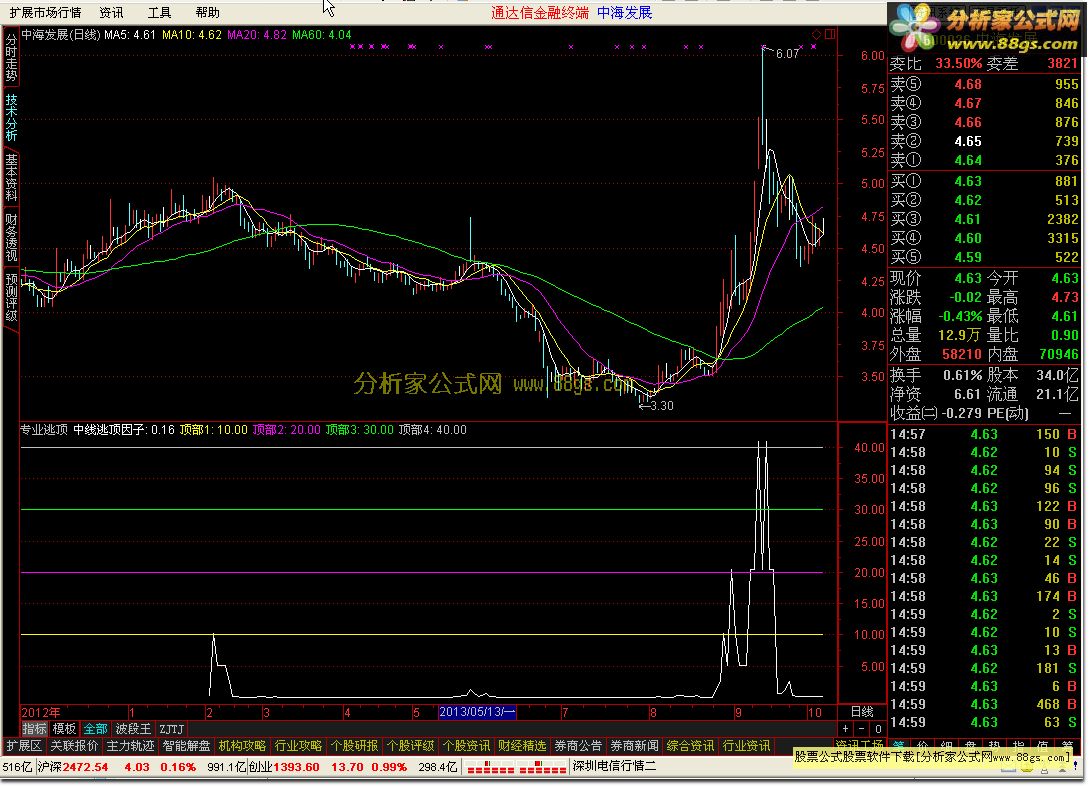Screen dimensions: 1089x786
Task: Open the 帮助 menu
Action: click(207, 12)
